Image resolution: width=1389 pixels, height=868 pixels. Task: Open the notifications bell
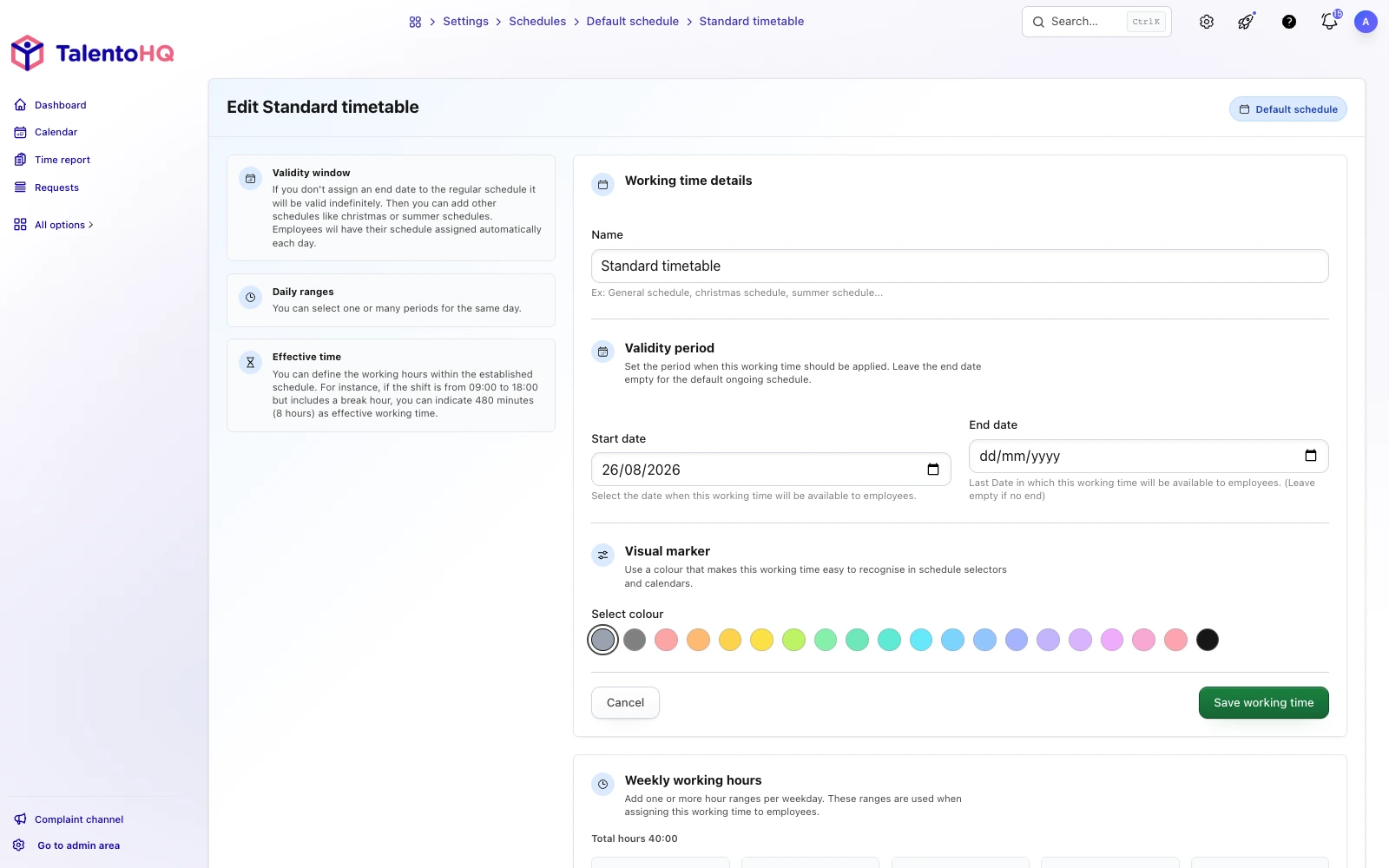pos(1329,22)
